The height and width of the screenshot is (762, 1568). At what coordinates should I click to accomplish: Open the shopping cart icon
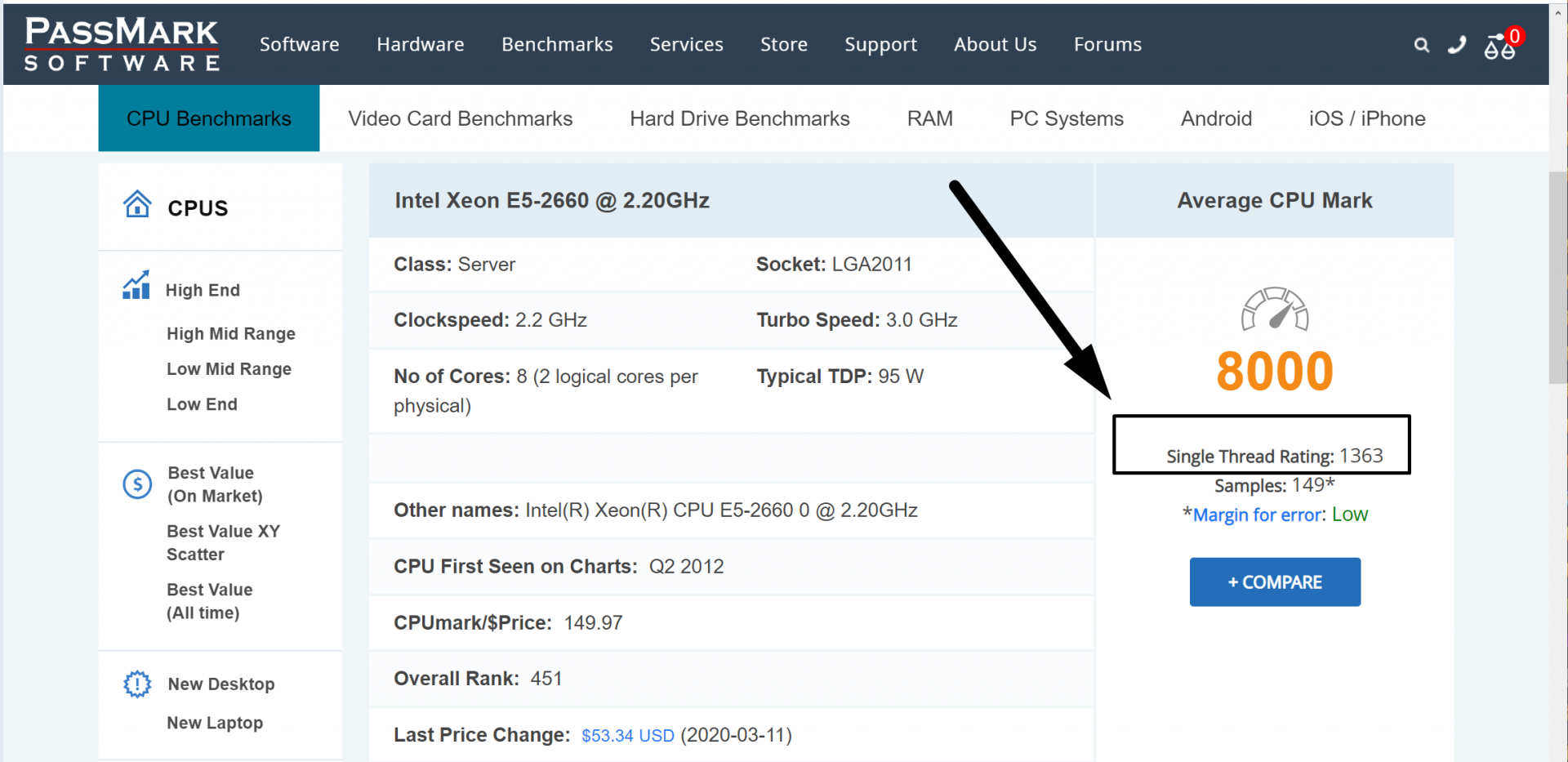click(x=1499, y=47)
